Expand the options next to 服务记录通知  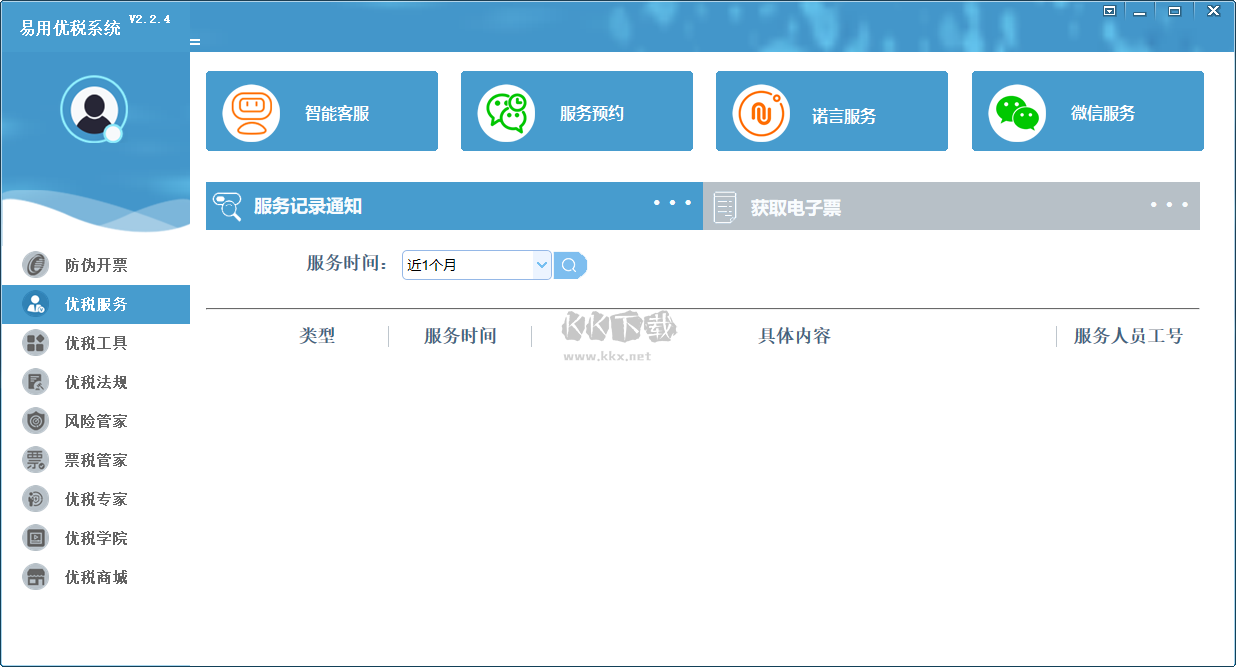click(x=670, y=203)
